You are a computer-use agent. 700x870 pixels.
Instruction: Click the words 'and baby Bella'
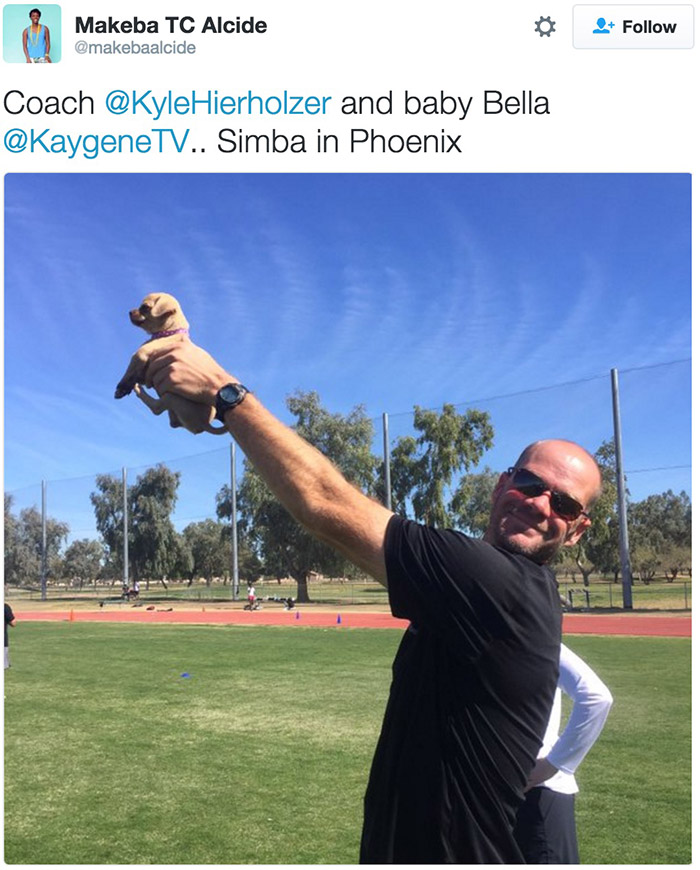point(445,103)
